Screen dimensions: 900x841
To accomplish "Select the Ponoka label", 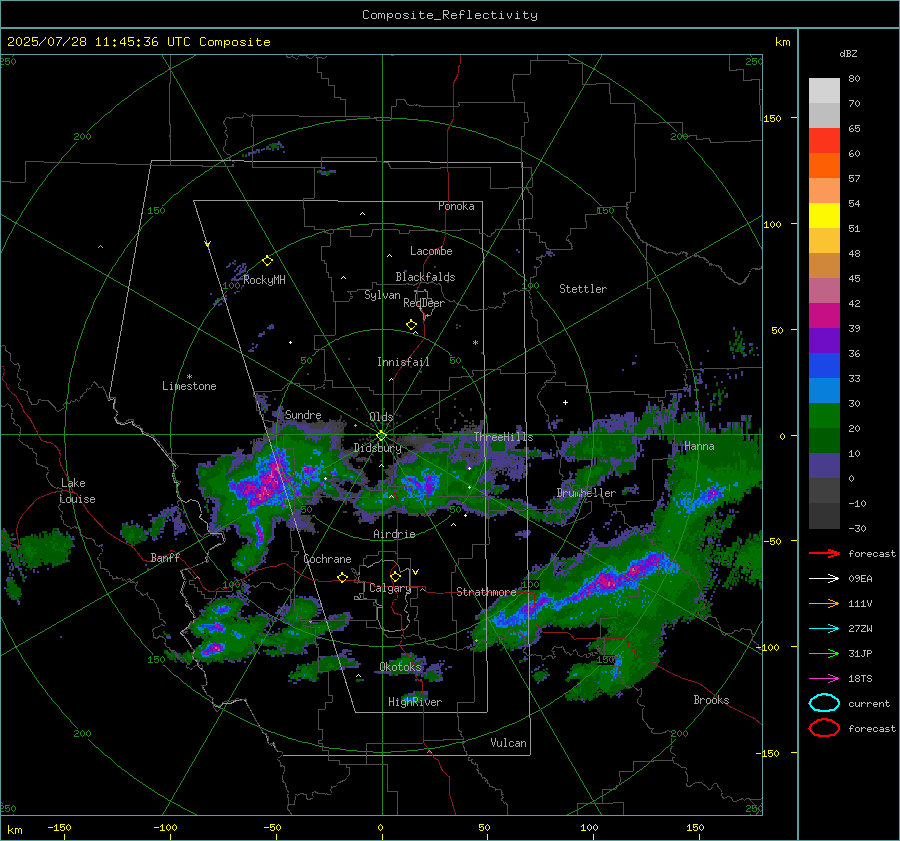I will click(x=456, y=206).
